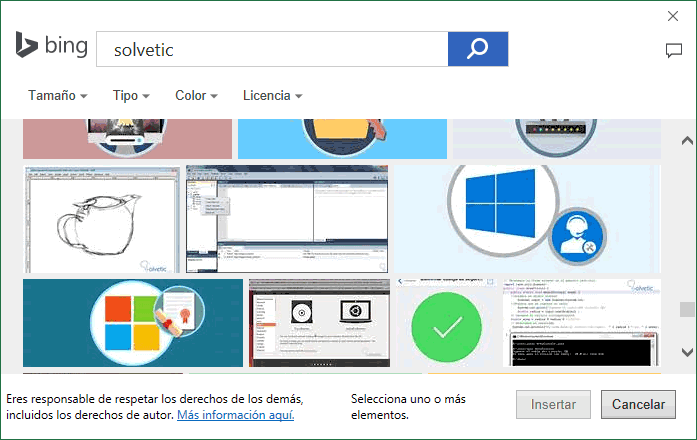Select the teapot sketch thumbnail

[102, 220]
